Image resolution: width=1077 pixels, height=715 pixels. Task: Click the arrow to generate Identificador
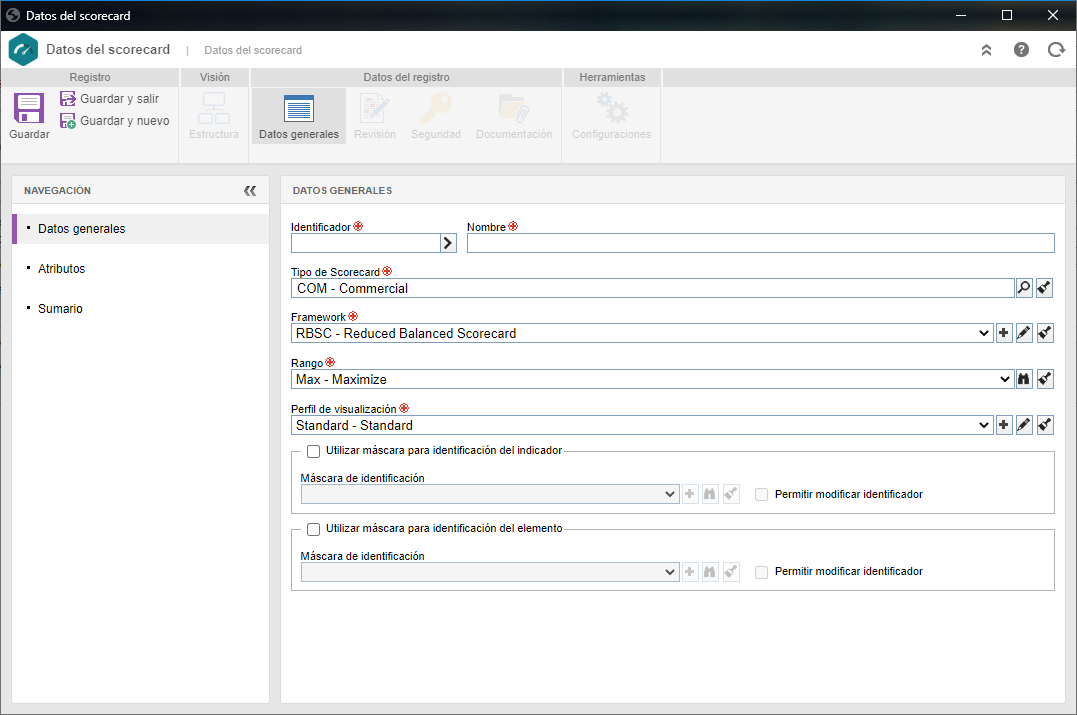pos(449,243)
